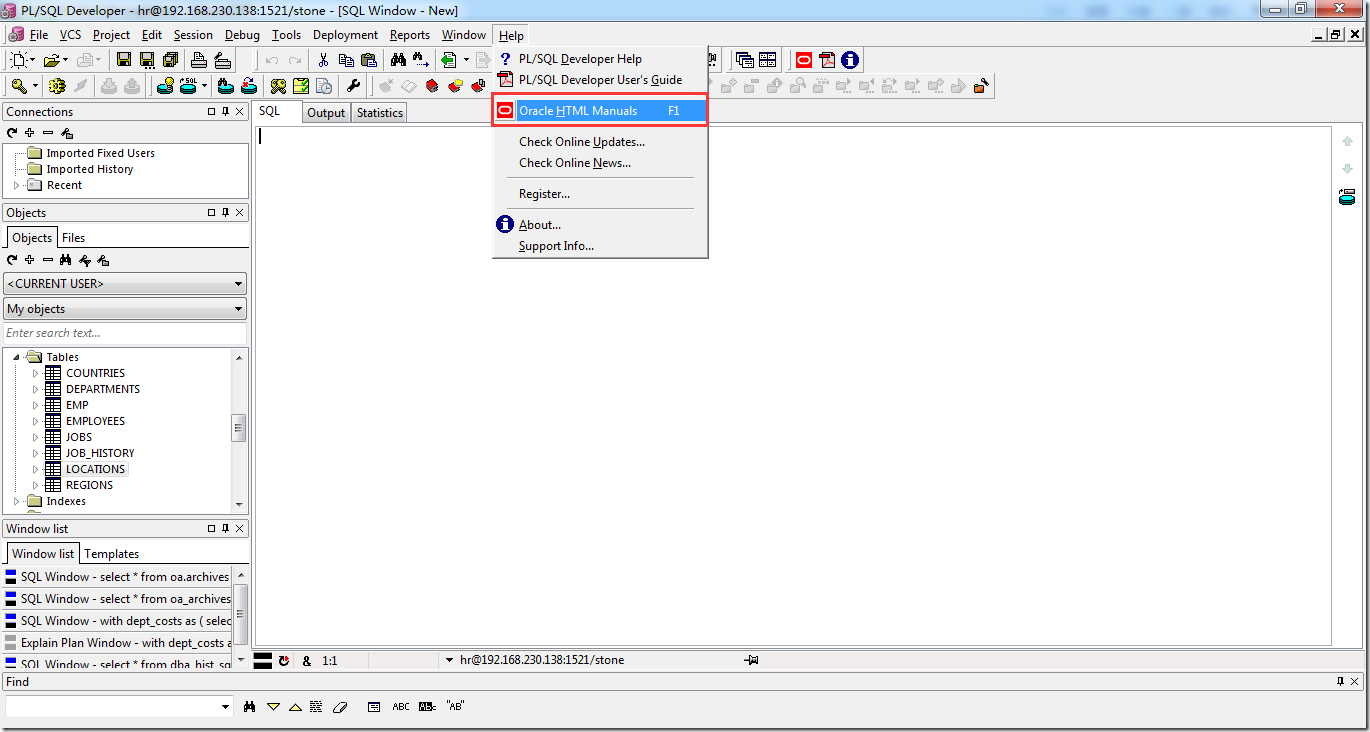Click the Print toolbar icon
1370x732 pixels.
pos(200,61)
